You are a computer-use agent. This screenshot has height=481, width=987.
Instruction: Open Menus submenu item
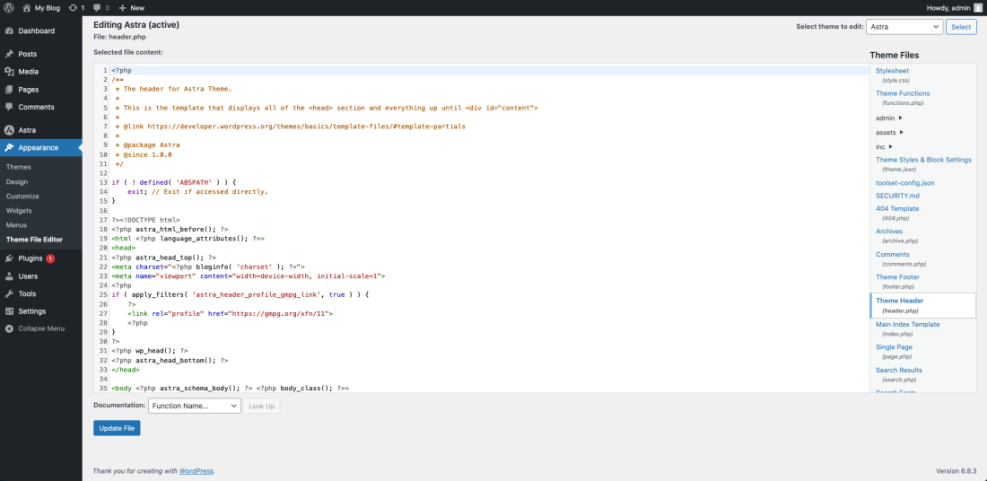tap(16, 225)
